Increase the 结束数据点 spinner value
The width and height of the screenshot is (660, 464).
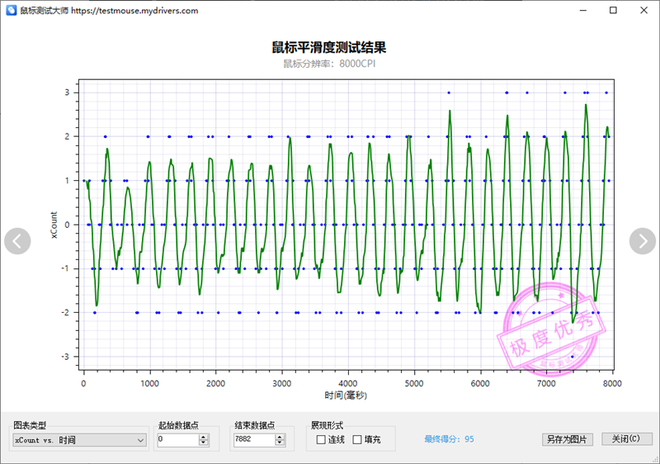[x=281, y=435]
